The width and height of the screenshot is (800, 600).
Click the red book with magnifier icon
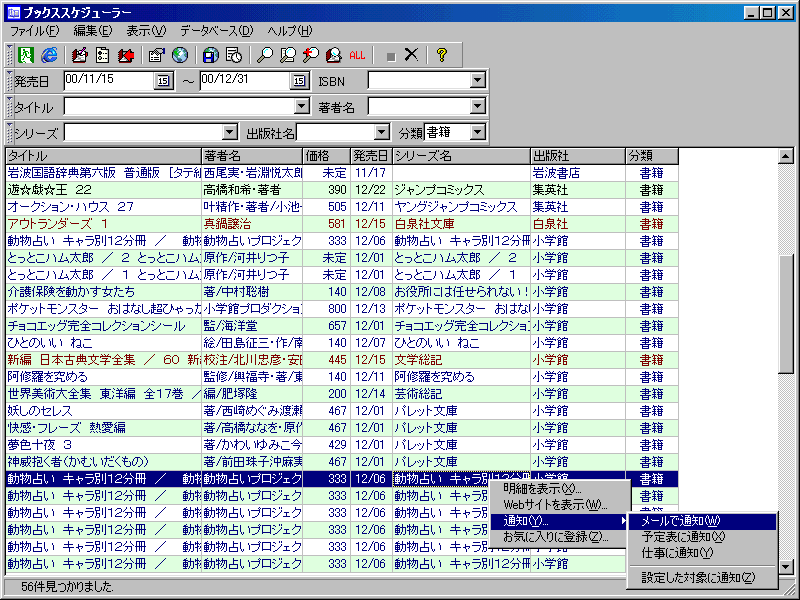point(334,55)
